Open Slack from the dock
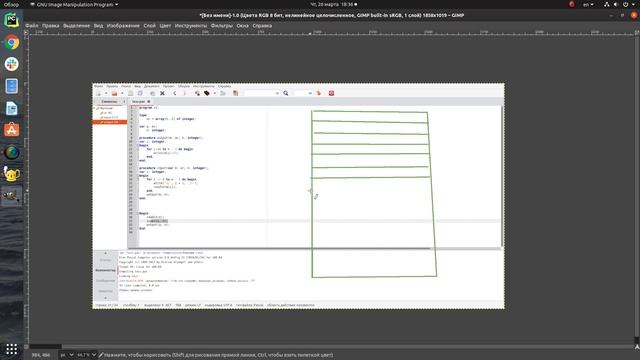This screenshot has width=640, height=360. click(x=11, y=64)
